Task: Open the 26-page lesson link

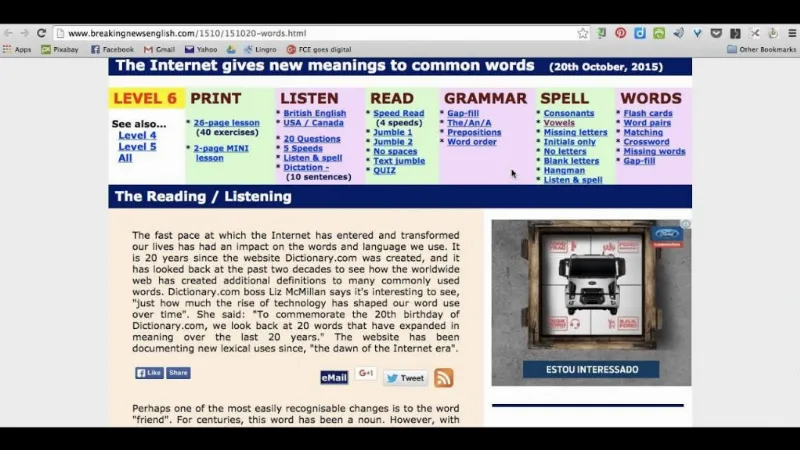Action: click(x=227, y=123)
